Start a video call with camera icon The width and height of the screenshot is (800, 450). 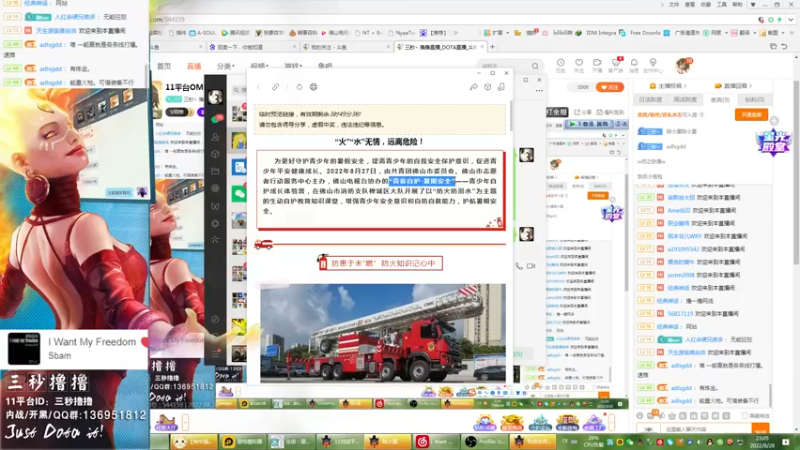click(531, 266)
